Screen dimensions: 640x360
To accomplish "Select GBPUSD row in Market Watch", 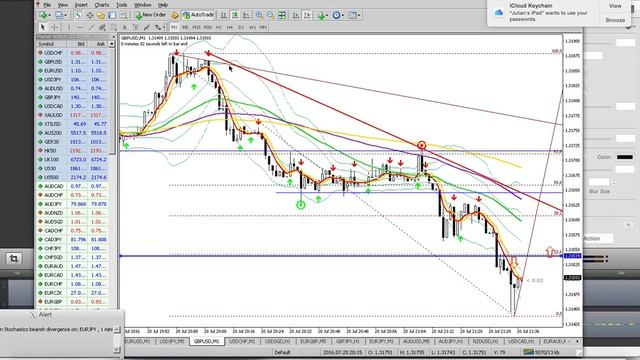I will click(72, 62).
